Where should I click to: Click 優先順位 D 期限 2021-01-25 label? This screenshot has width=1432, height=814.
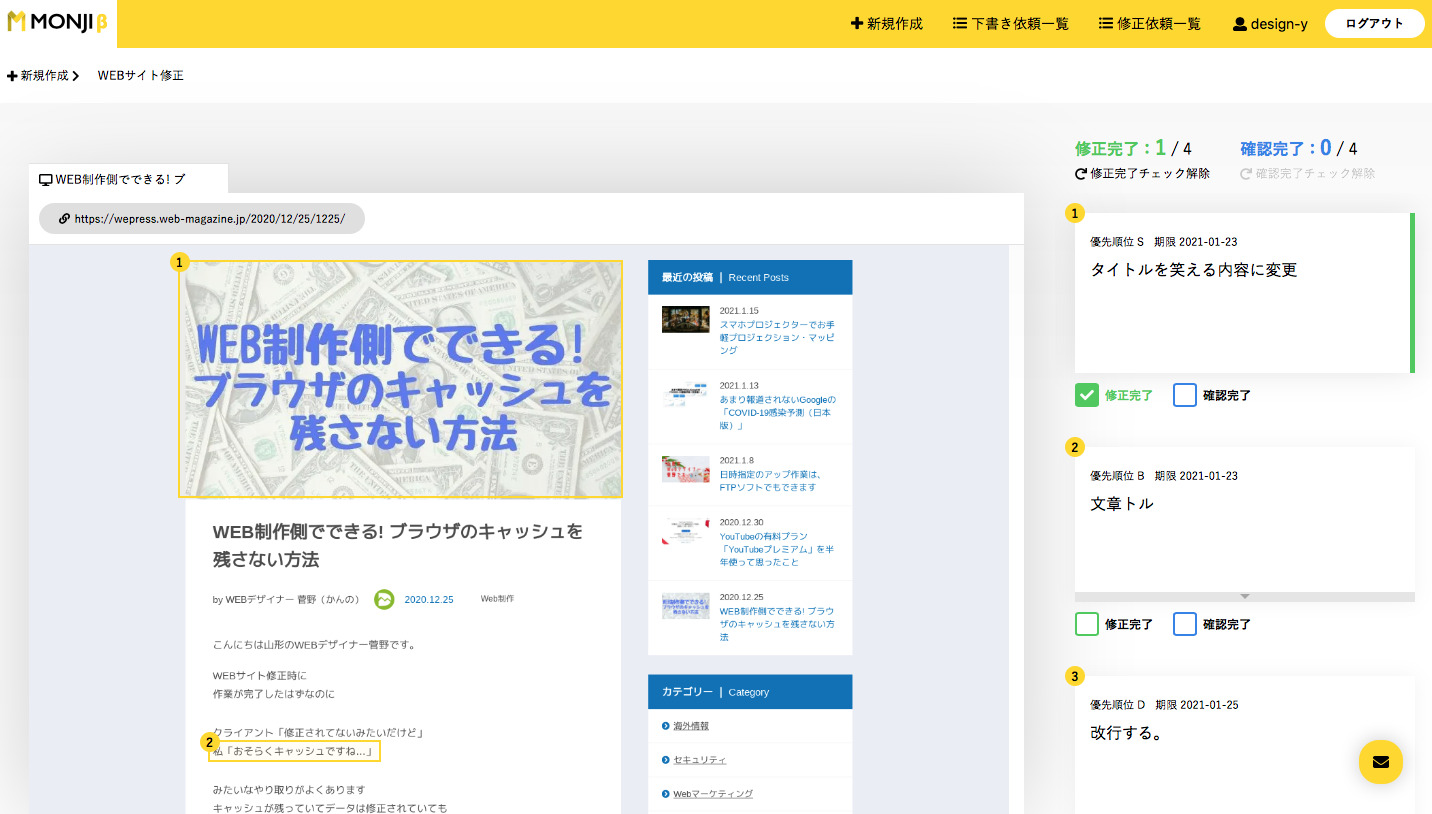pyautogui.click(x=1164, y=705)
